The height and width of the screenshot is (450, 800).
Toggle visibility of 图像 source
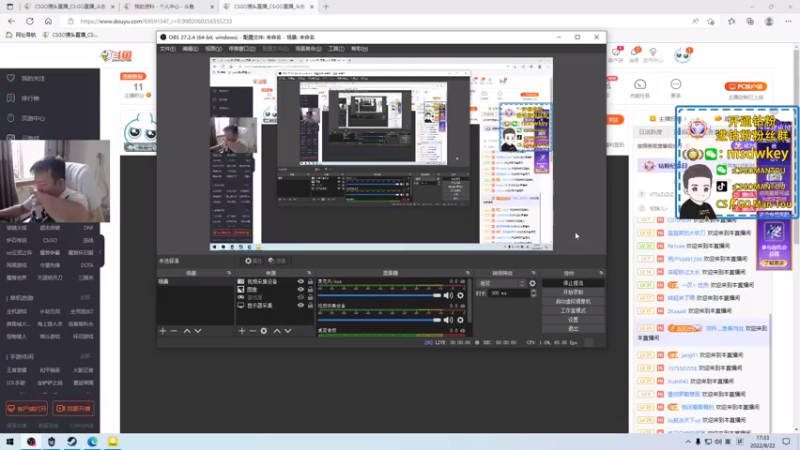pos(301,289)
